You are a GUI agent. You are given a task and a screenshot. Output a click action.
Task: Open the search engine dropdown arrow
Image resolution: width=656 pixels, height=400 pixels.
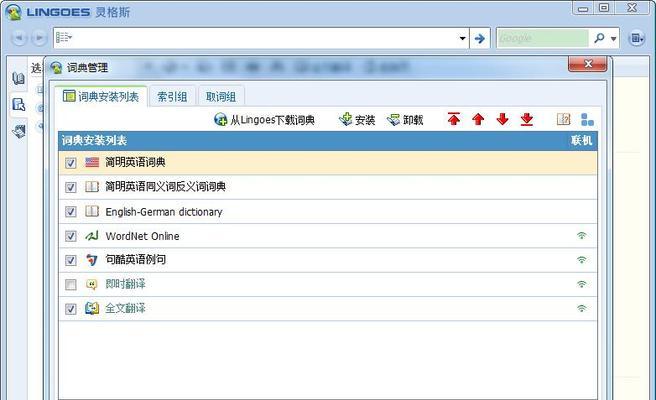613,38
